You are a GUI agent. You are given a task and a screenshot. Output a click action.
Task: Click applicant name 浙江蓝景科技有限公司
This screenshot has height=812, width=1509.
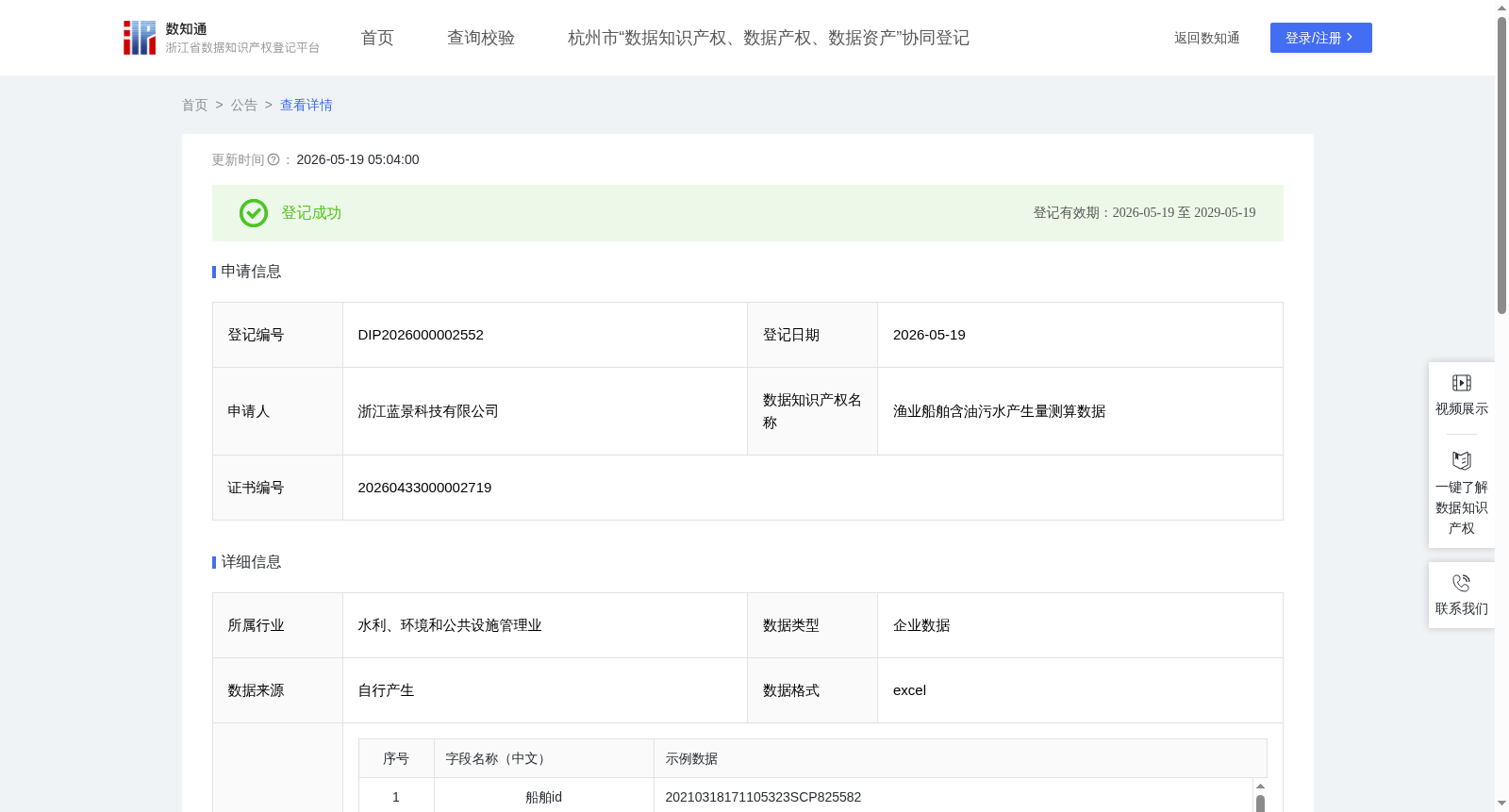coord(428,411)
